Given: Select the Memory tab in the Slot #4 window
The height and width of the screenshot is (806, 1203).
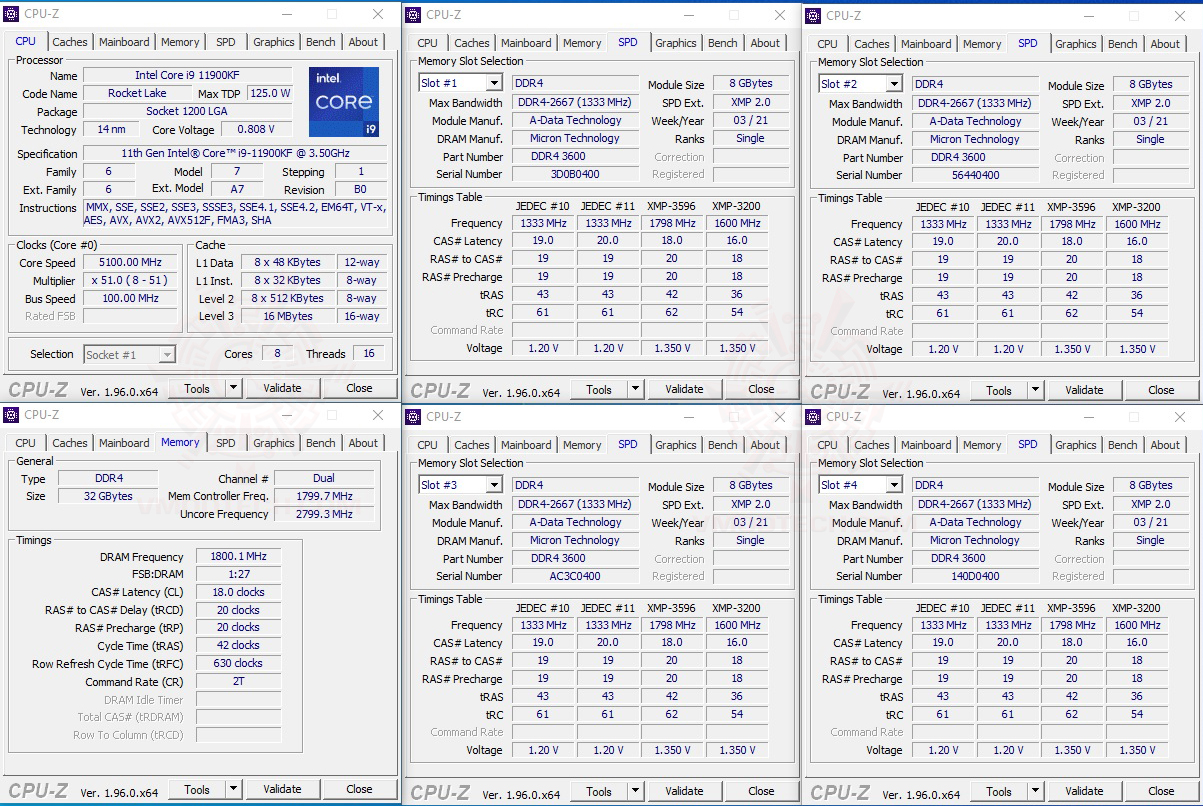Looking at the screenshot, I should [x=982, y=445].
